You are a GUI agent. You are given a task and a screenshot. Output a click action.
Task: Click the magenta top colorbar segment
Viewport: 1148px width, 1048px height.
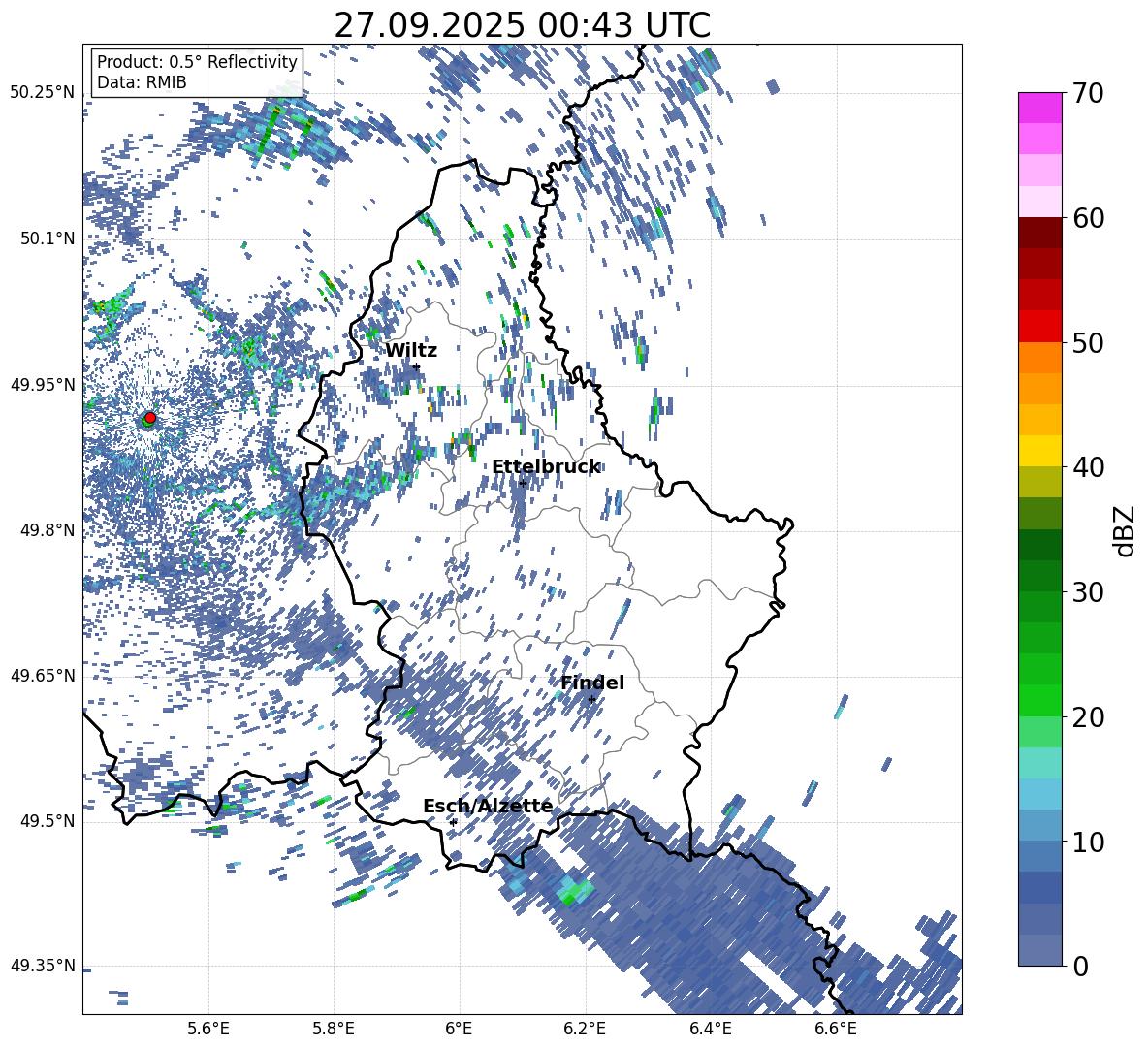tap(1039, 109)
